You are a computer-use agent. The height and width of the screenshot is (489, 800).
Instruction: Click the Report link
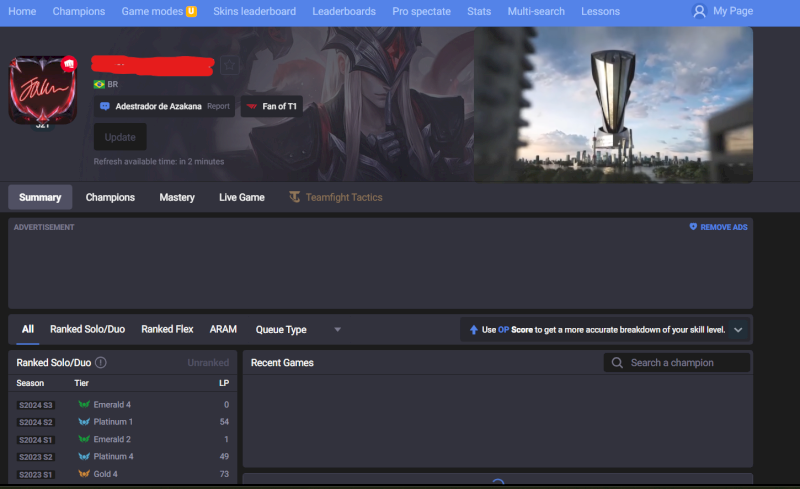218,106
